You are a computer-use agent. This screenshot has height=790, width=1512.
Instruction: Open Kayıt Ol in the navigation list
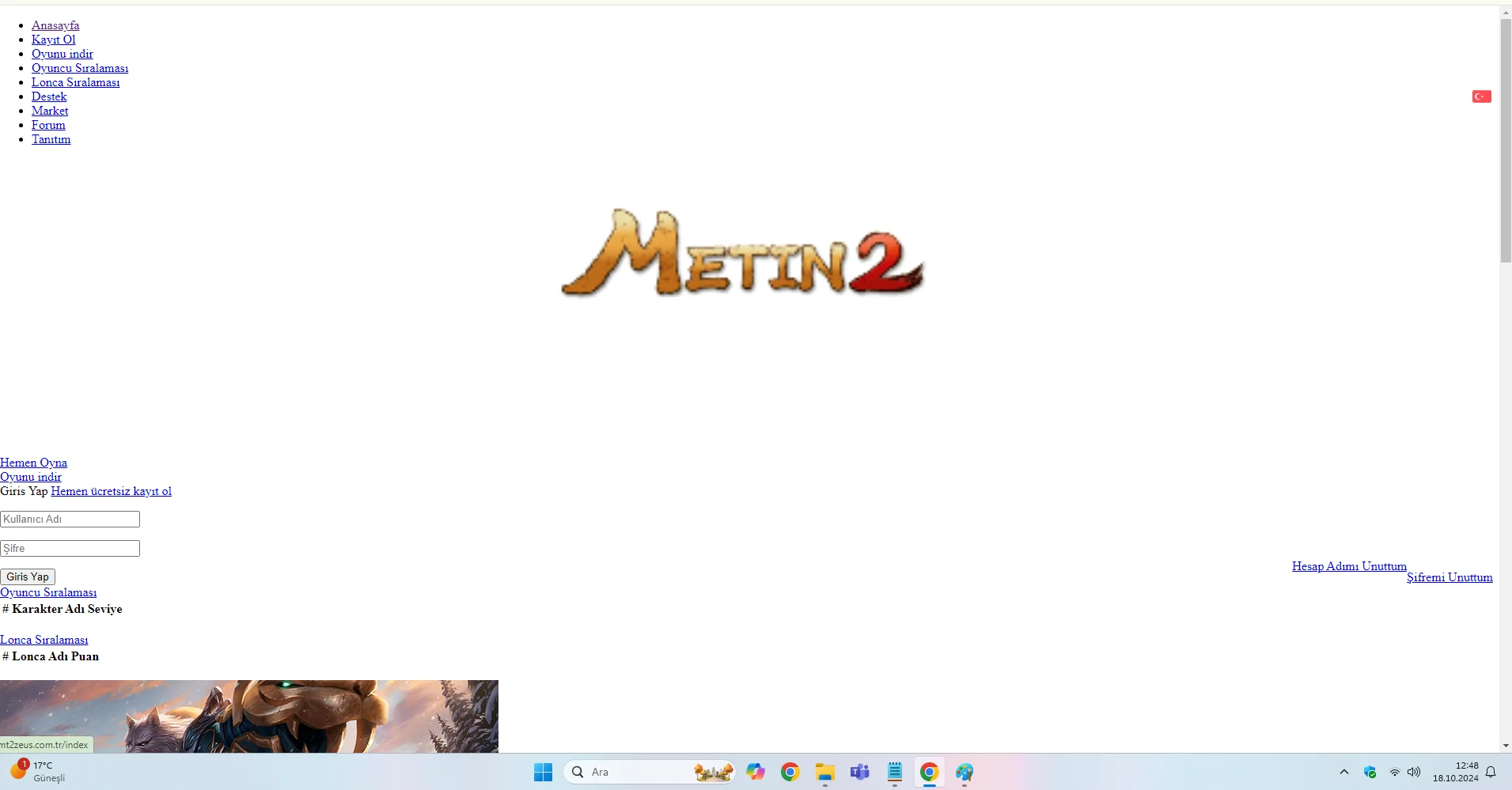coord(54,40)
